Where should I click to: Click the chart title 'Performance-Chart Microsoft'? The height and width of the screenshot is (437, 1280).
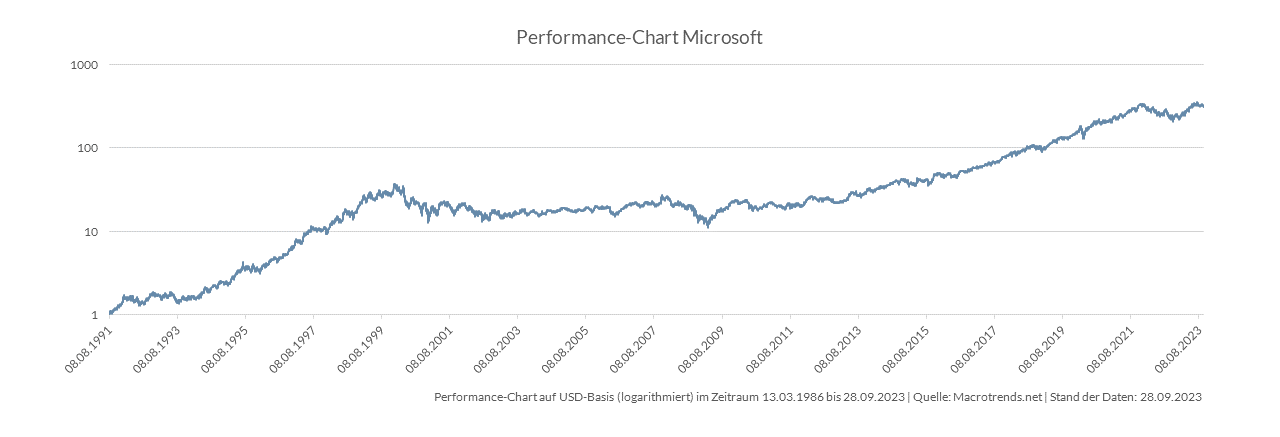click(639, 38)
